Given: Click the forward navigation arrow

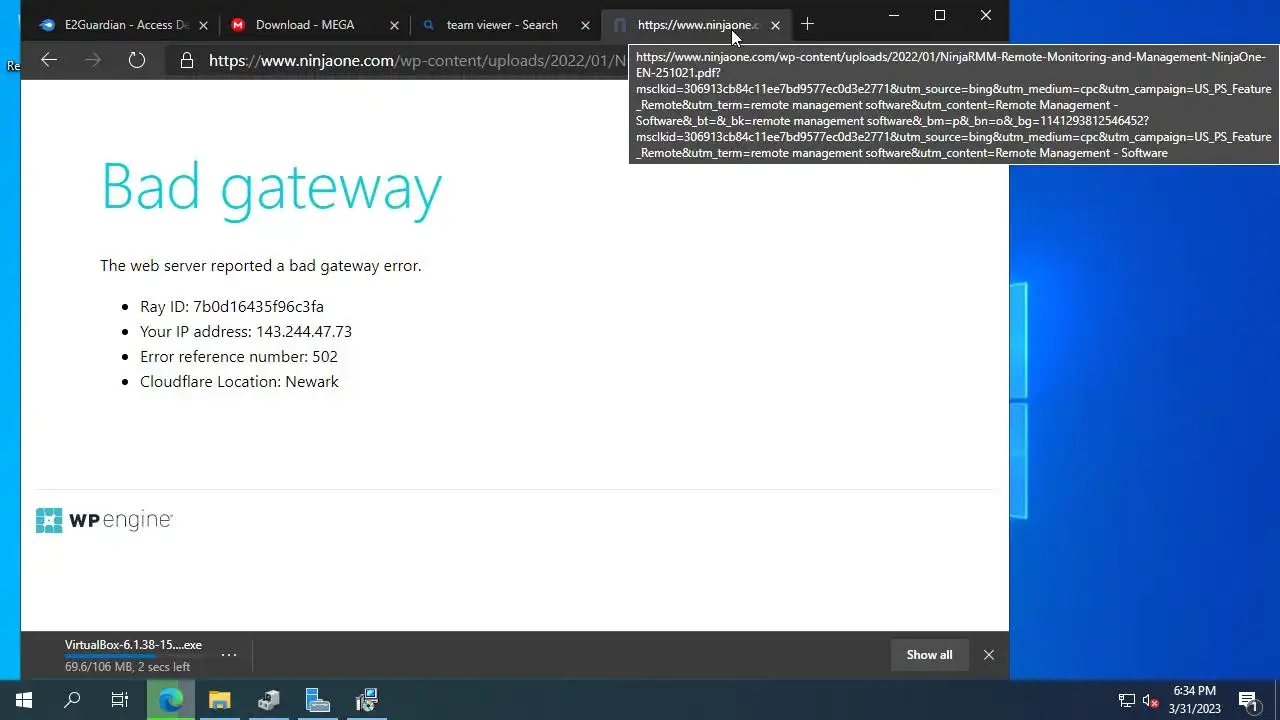Looking at the screenshot, I should coord(92,60).
